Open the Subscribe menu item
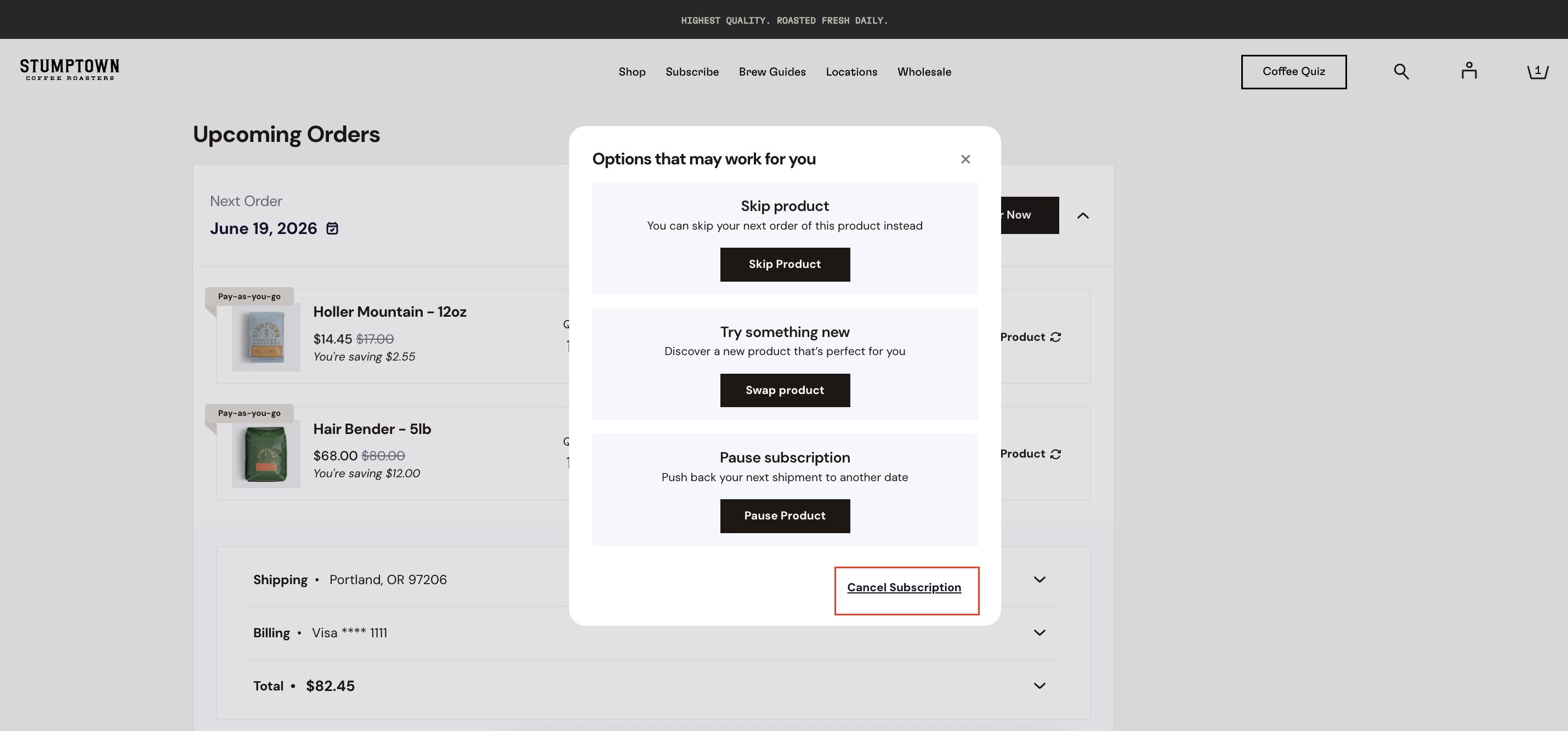The height and width of the screenshot is (731, 1568). [x=692, y=72]
